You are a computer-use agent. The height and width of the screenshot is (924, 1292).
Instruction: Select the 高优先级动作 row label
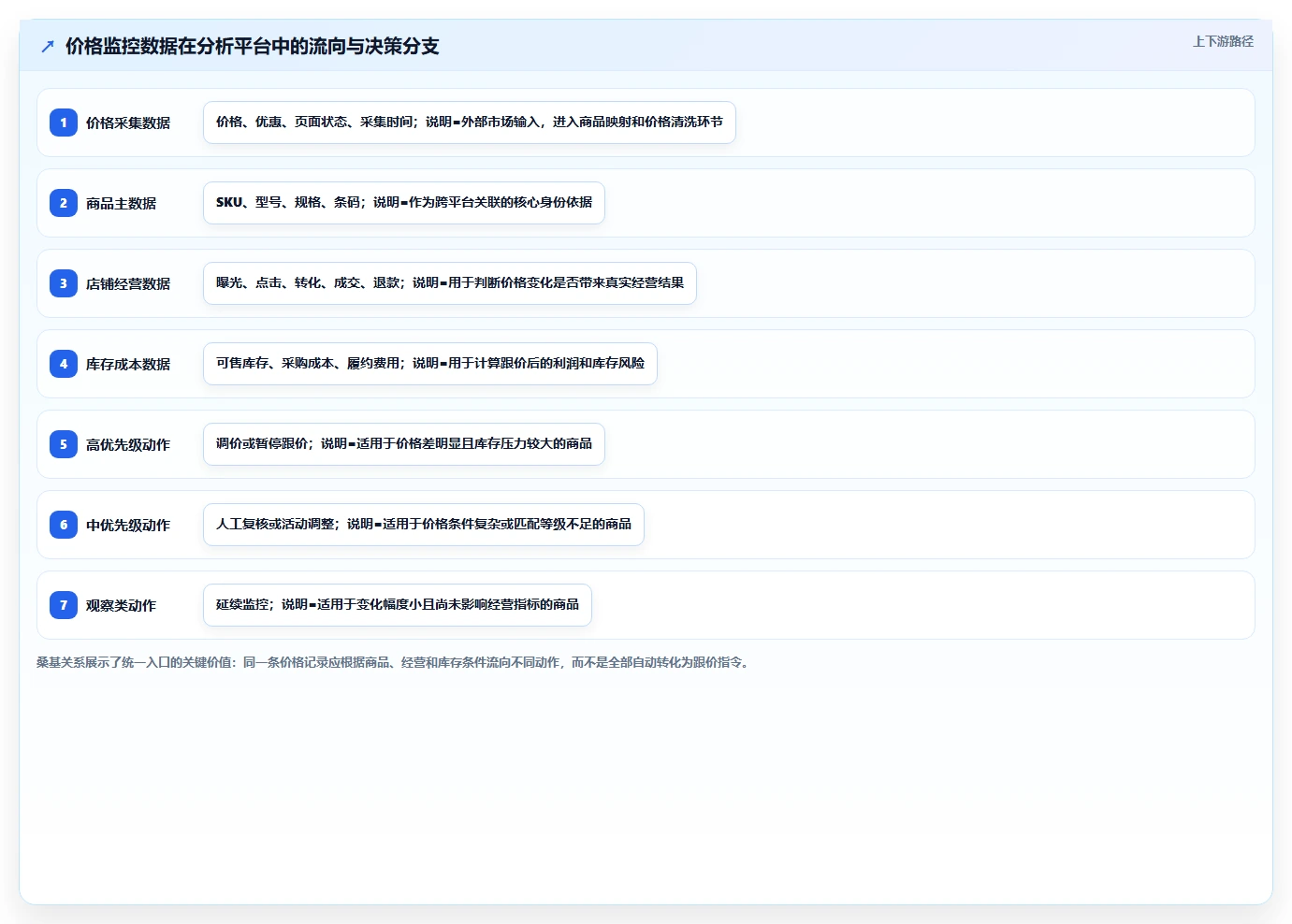coord(128,444)
